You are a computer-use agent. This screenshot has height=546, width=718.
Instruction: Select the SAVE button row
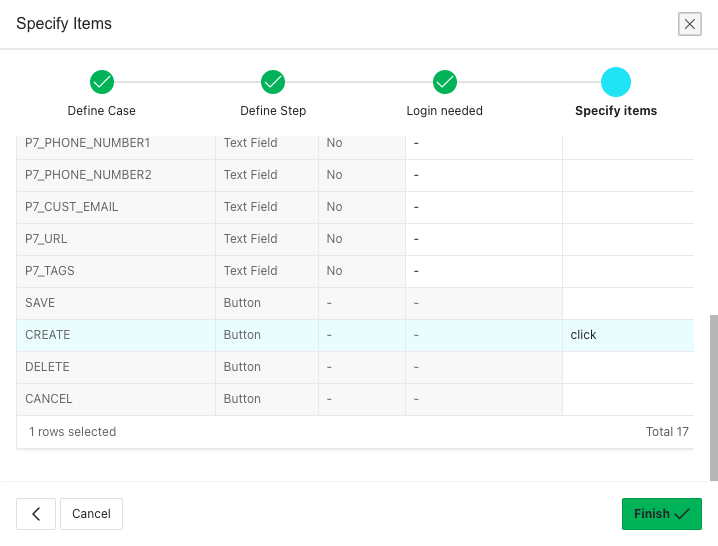click(x=115, y=303)
